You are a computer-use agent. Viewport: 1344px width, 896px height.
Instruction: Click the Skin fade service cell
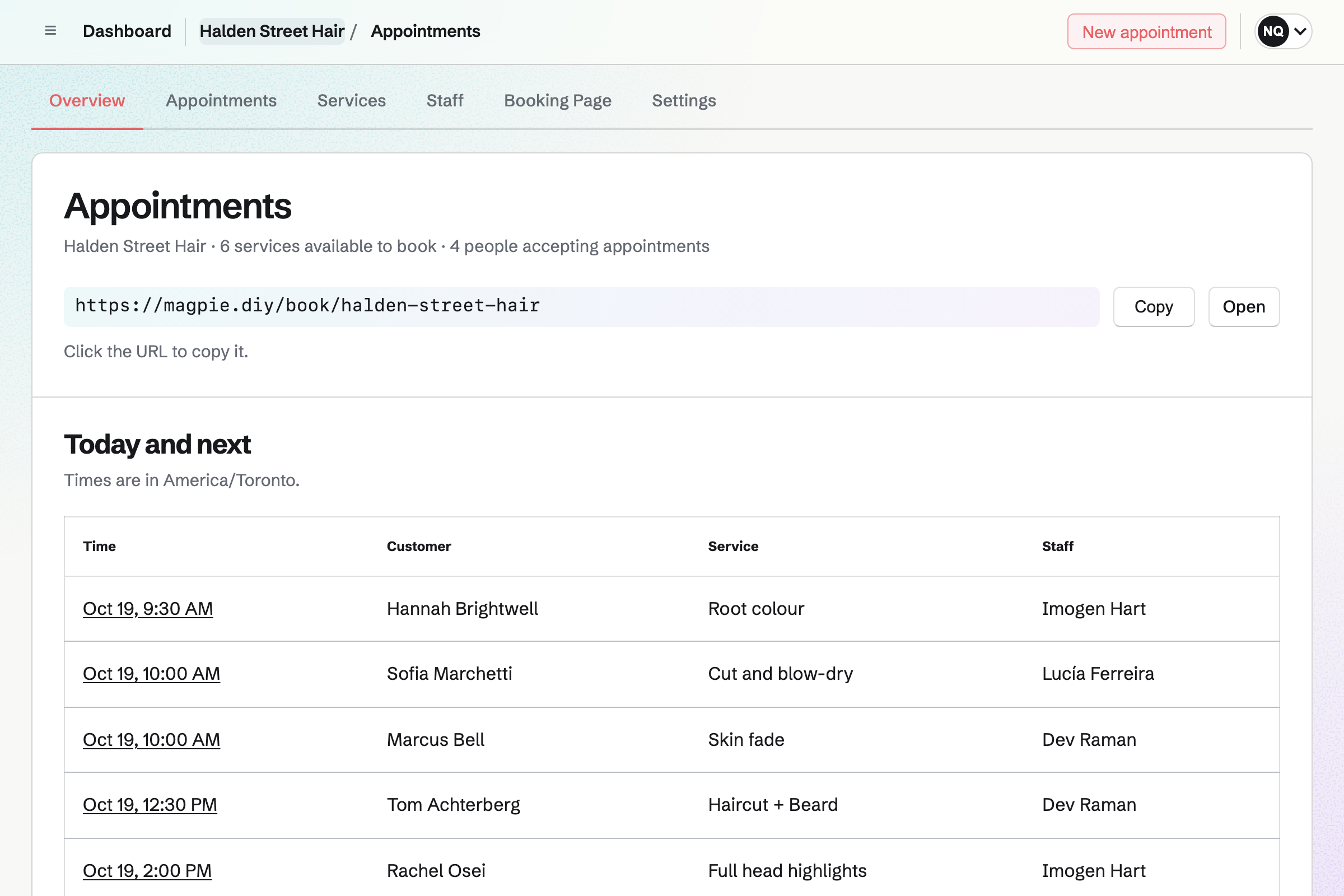point(746,739)
